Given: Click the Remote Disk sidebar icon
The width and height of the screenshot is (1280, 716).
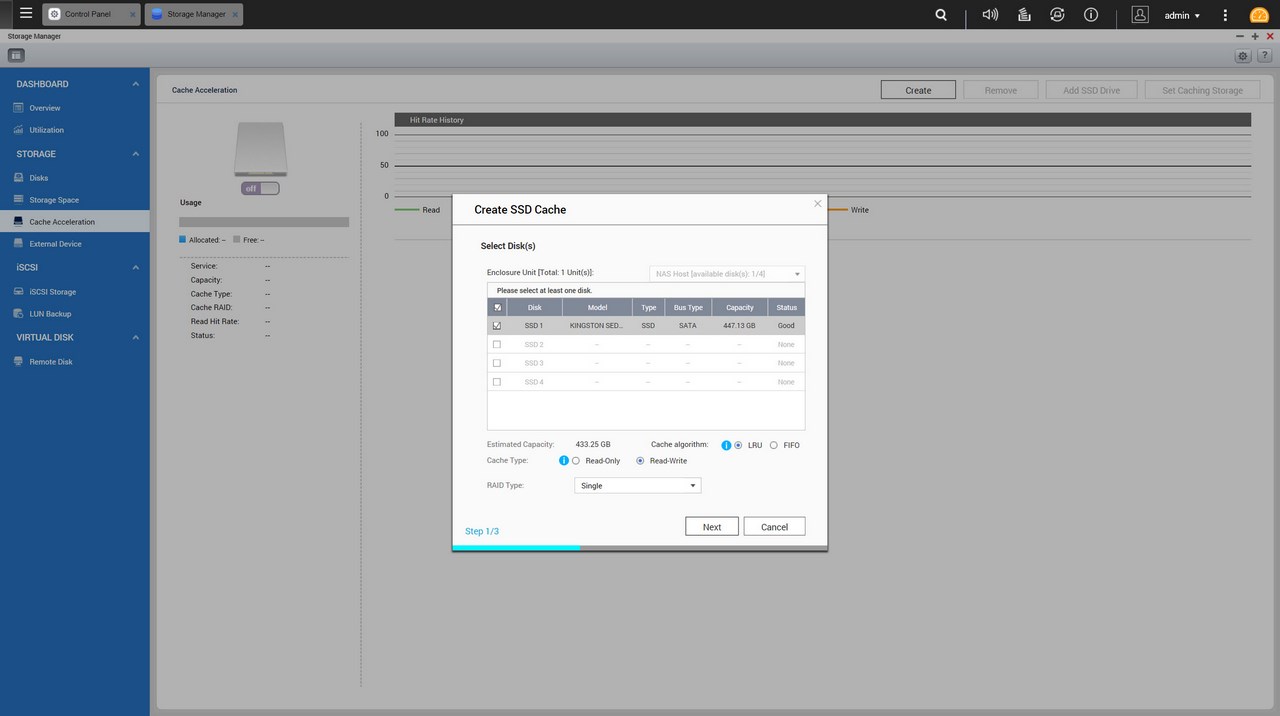Looking at the screenshot, I should click(18, 361).
